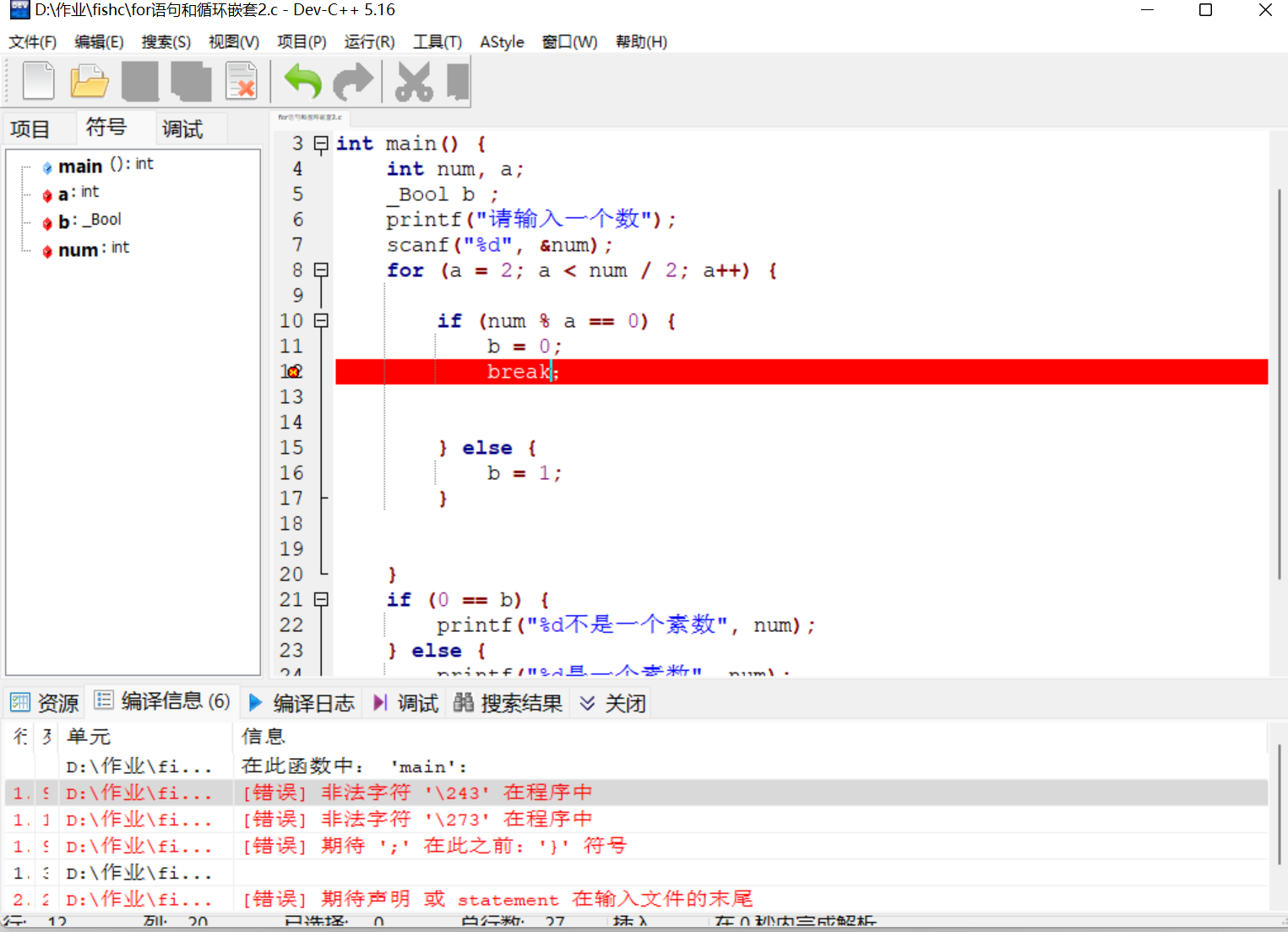Click the 关闭 button in bottom panel
Viewport: 1288px width, 932px height.
(612, 703)
